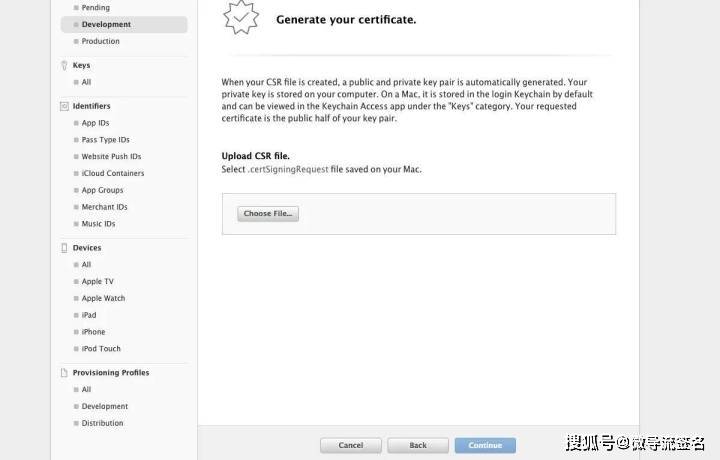
Task: Select App IDs under Identifiers
Action: pos(96,123)
